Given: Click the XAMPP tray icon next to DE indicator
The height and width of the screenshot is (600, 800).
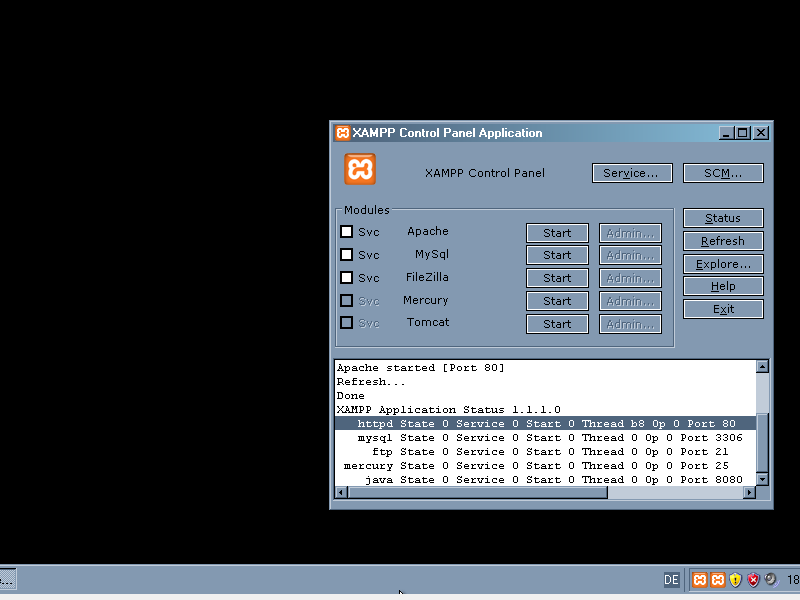Looking at the screenshot, I should pos(699,580).
